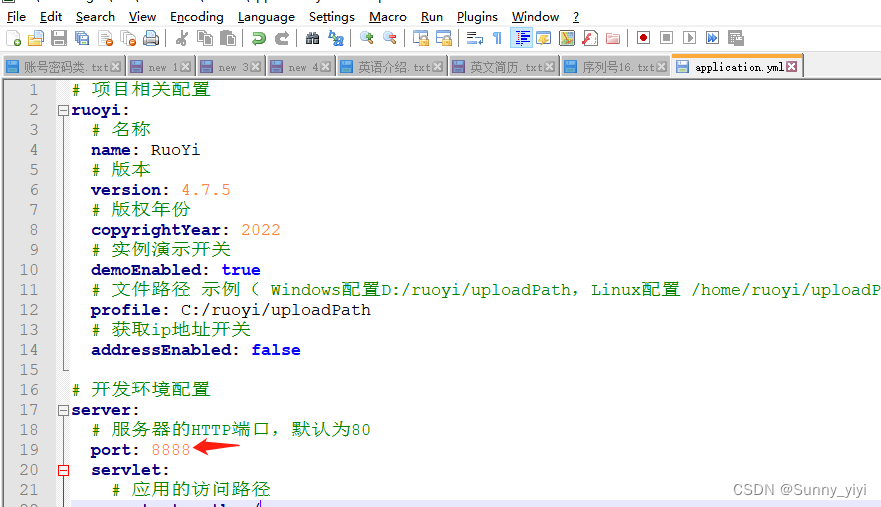The image size is (881, 507).
Task: Open the Language menu
Action: 266,17
